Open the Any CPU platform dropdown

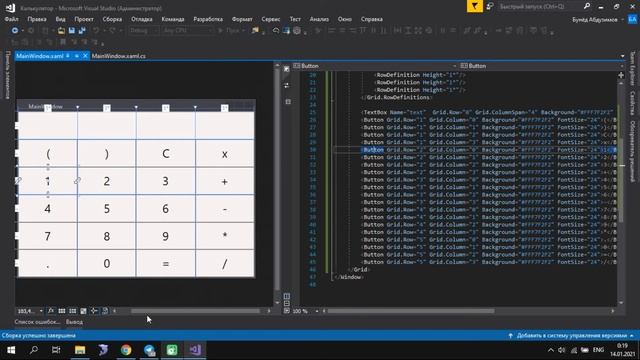[187, 31]
